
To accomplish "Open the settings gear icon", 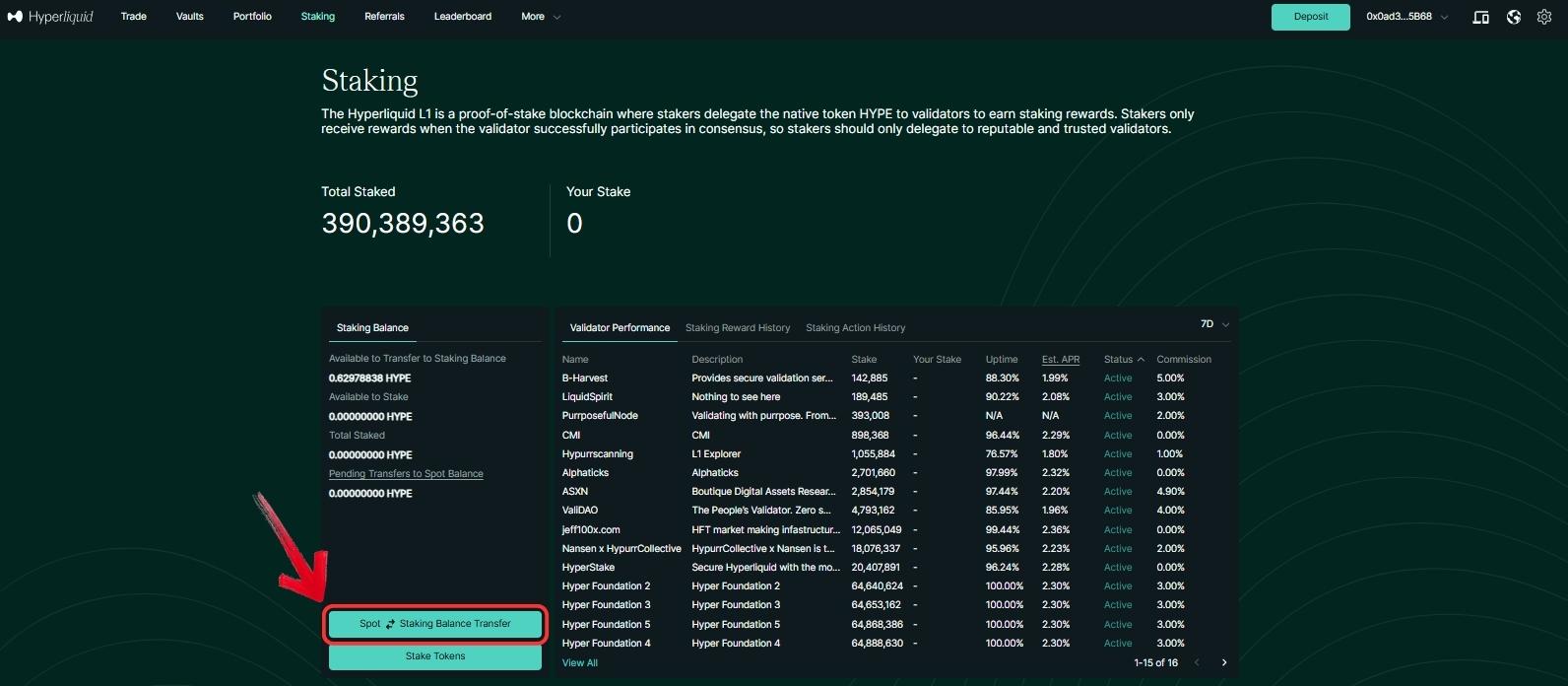I will [x=1544, y=17].
